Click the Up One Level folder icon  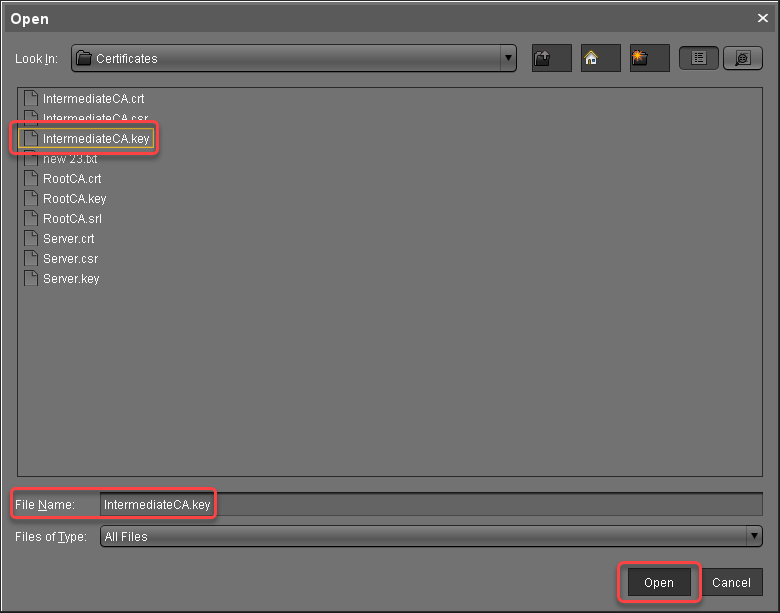pos(551,59)
